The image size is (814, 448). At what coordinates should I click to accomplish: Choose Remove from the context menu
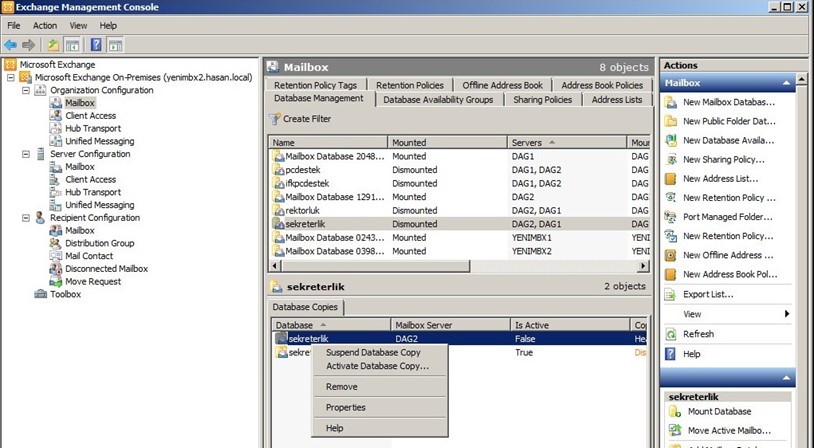379,387
